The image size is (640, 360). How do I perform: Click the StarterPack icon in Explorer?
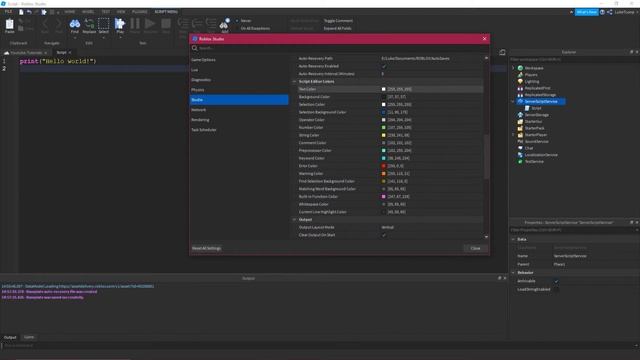click(520, 128)
